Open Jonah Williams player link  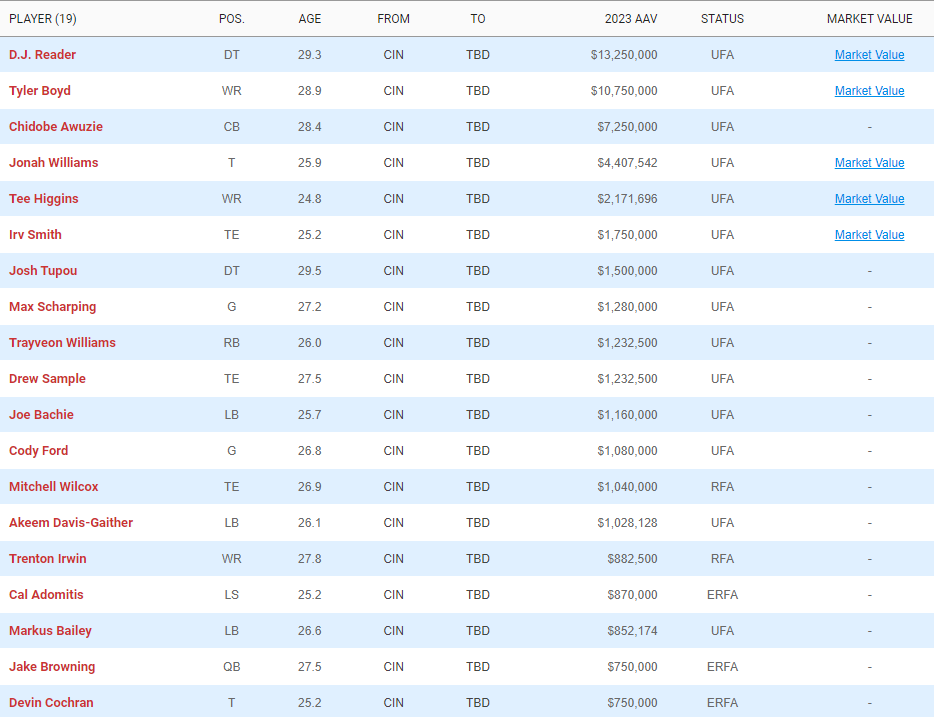click(54, 163)
